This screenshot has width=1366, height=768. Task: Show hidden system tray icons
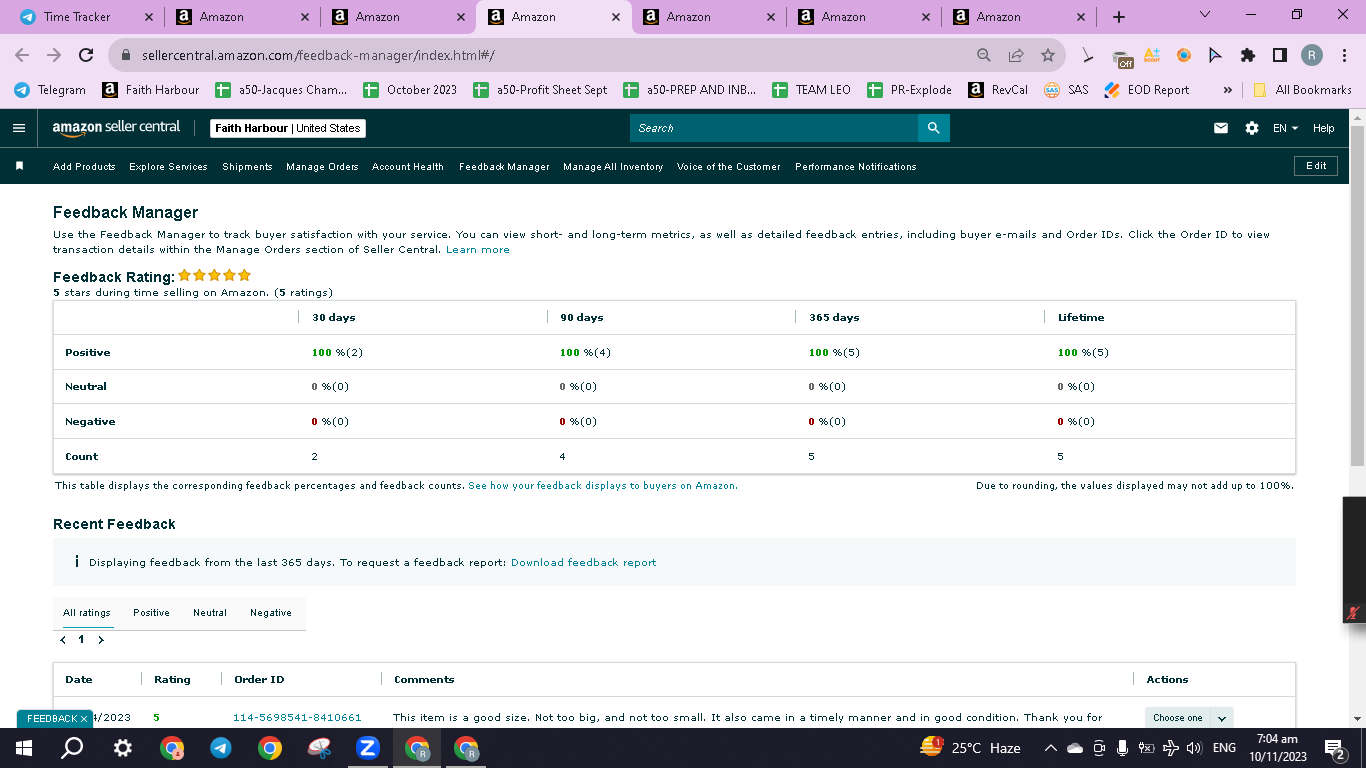pos(1050,748)
